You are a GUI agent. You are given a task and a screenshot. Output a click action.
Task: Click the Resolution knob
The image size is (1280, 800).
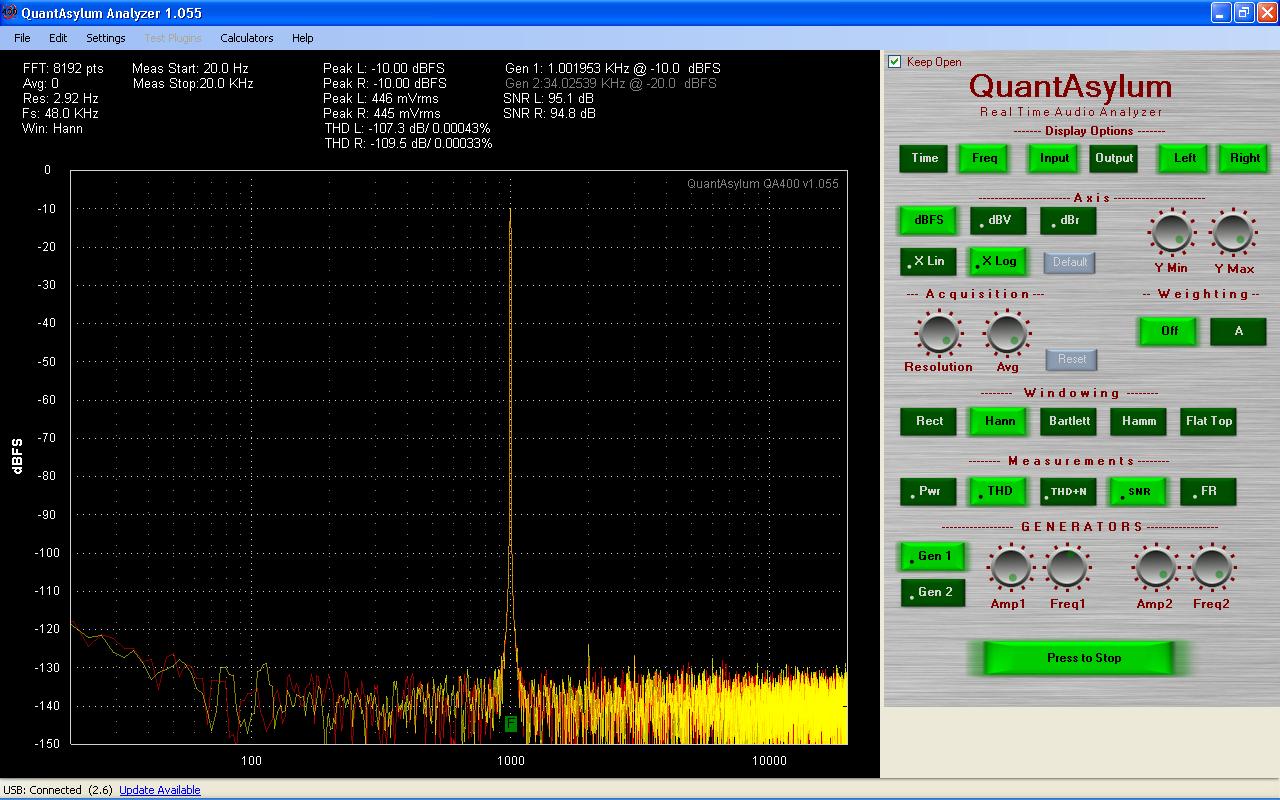938,333
